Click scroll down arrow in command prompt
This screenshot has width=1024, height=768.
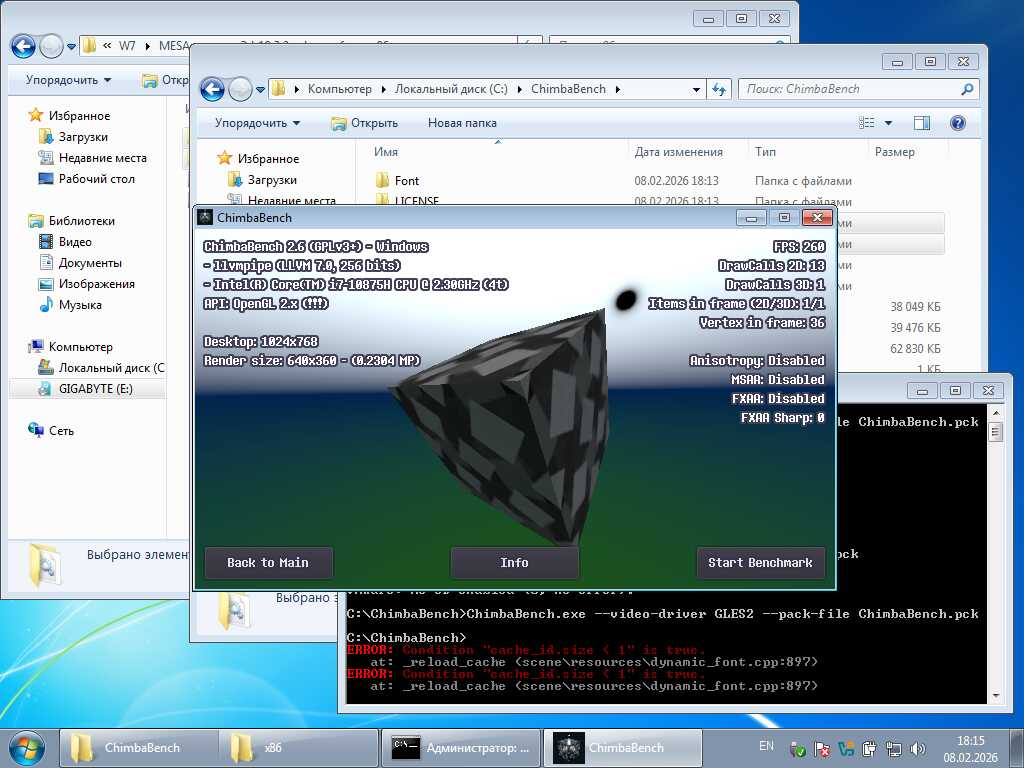pyautogui.click(x=995, y=696)
